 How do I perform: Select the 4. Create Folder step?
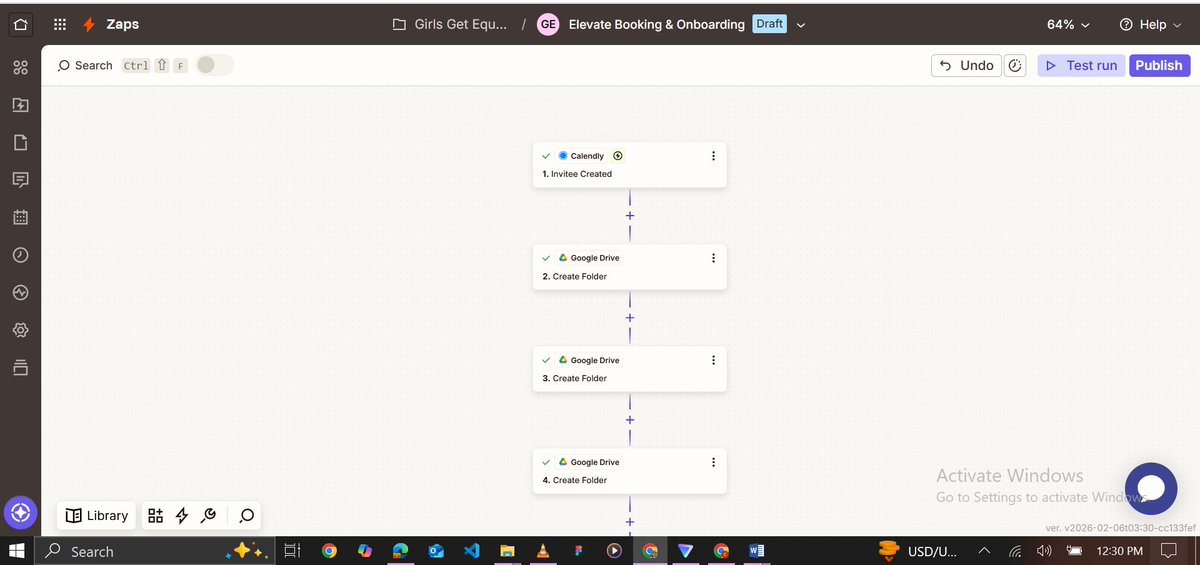(x=629, y=470)
